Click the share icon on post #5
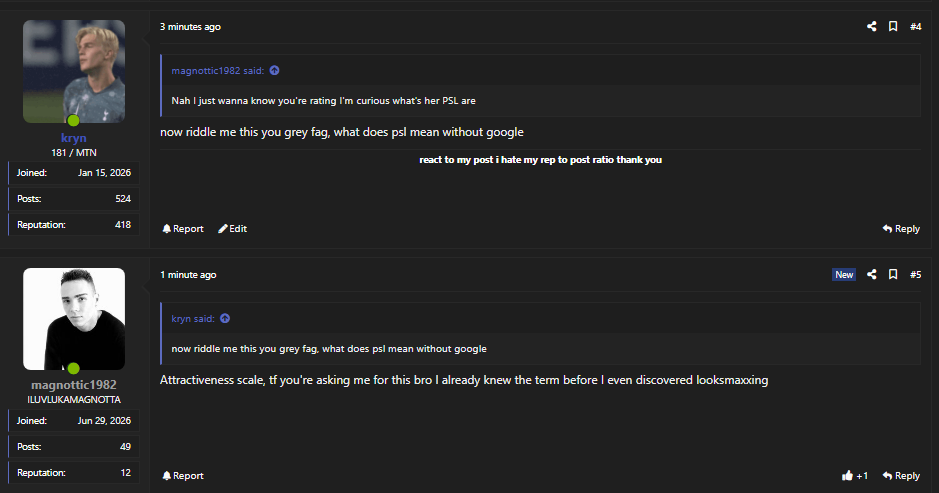 [871, 274]
